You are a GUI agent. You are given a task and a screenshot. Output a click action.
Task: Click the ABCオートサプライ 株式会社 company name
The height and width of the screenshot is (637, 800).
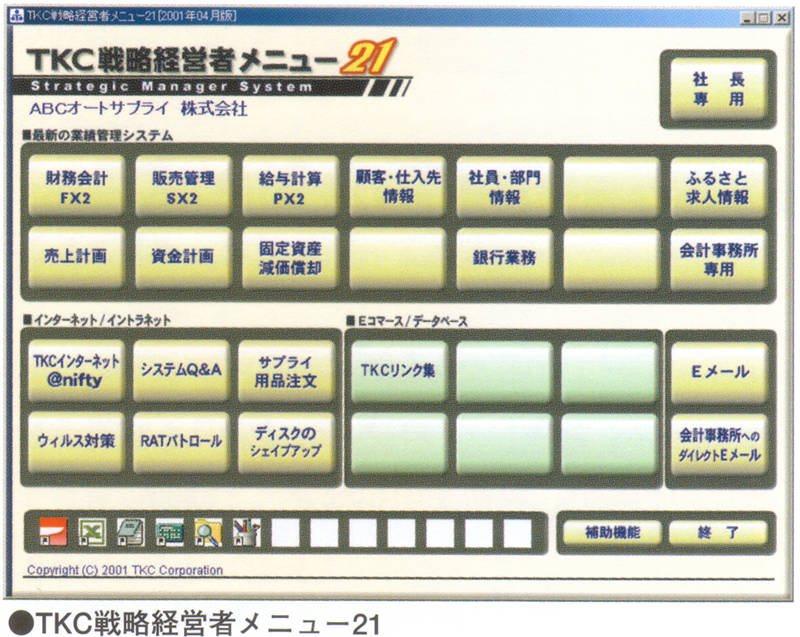coord(138,109)
